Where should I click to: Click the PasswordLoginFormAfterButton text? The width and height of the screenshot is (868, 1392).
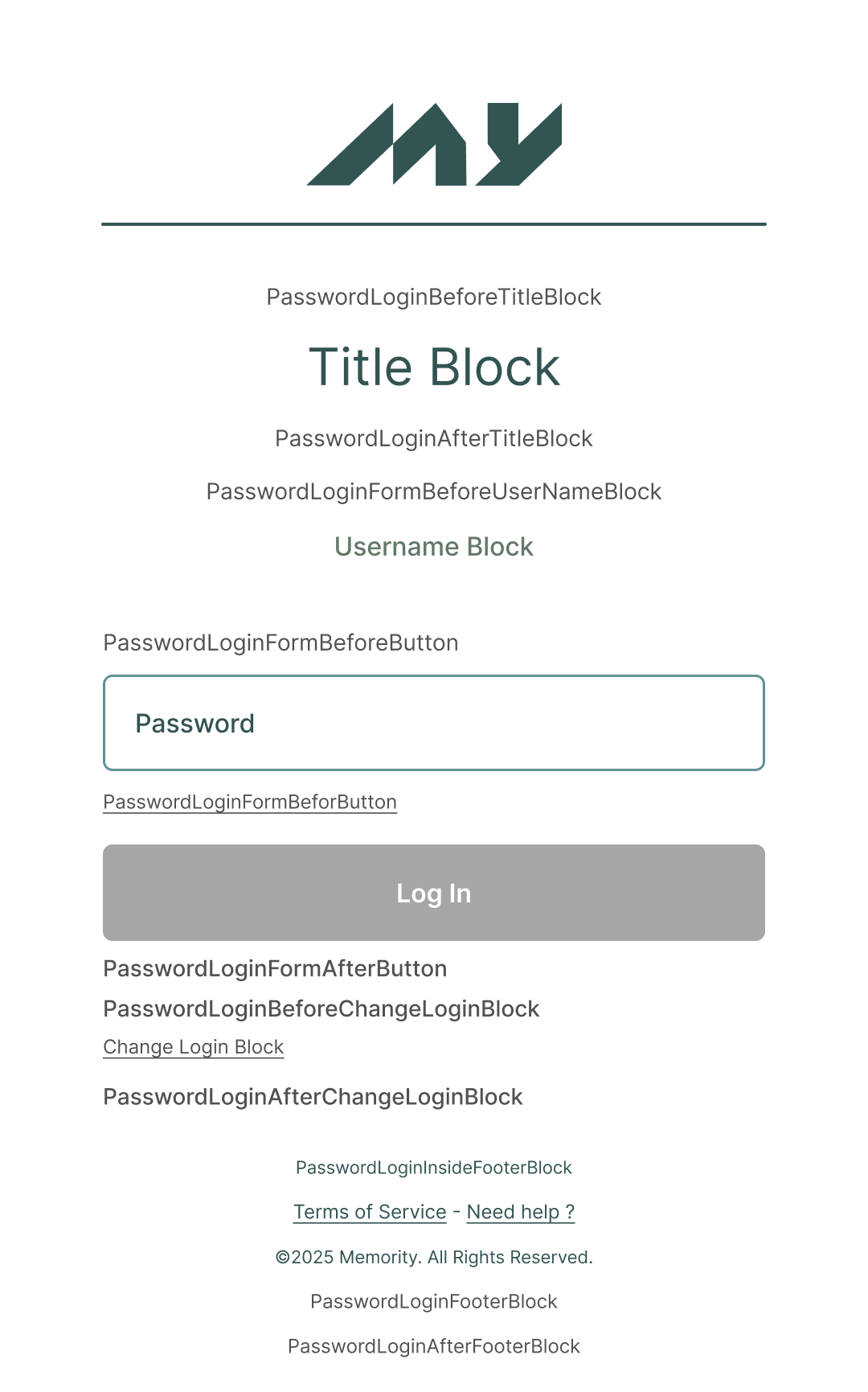pos(275,968)
